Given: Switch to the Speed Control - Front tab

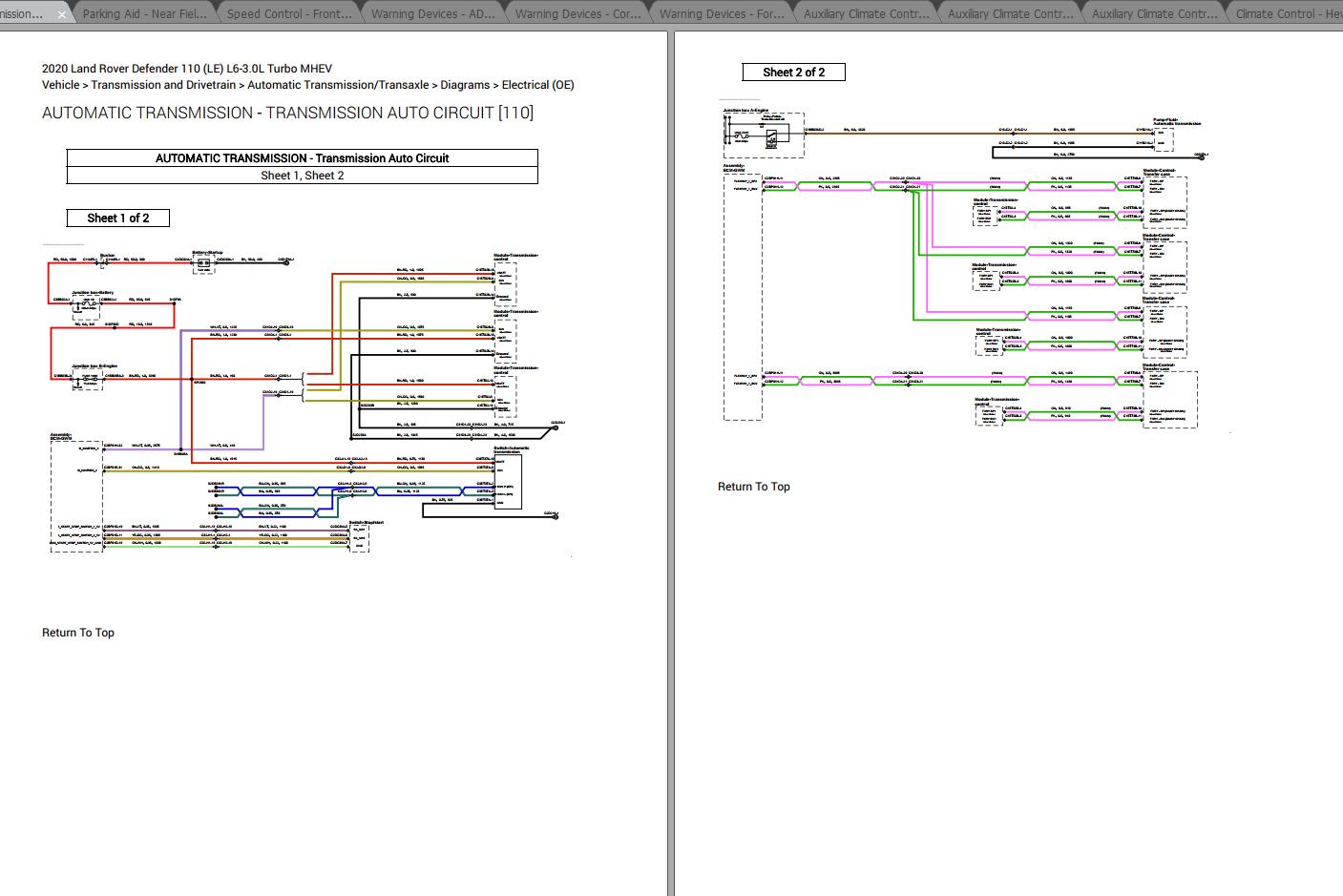Looking at the screenshot, I should coord(290,13).
